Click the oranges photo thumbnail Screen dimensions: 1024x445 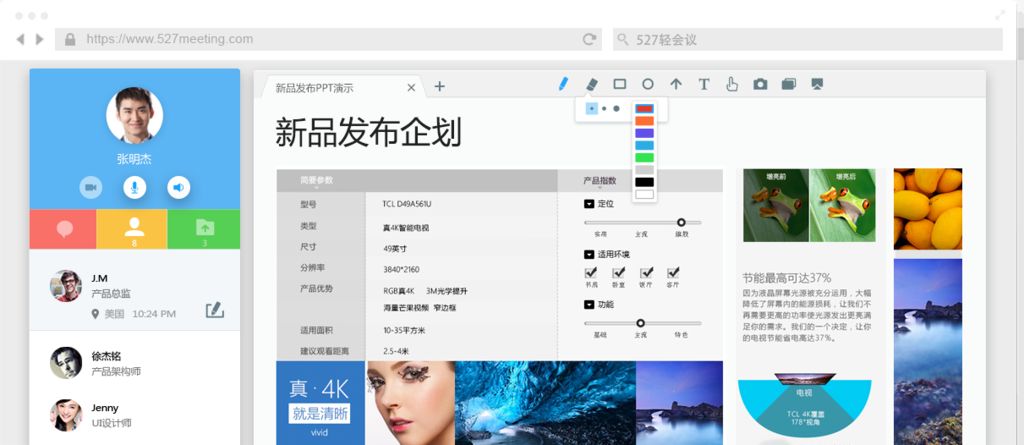click(927, 209)
